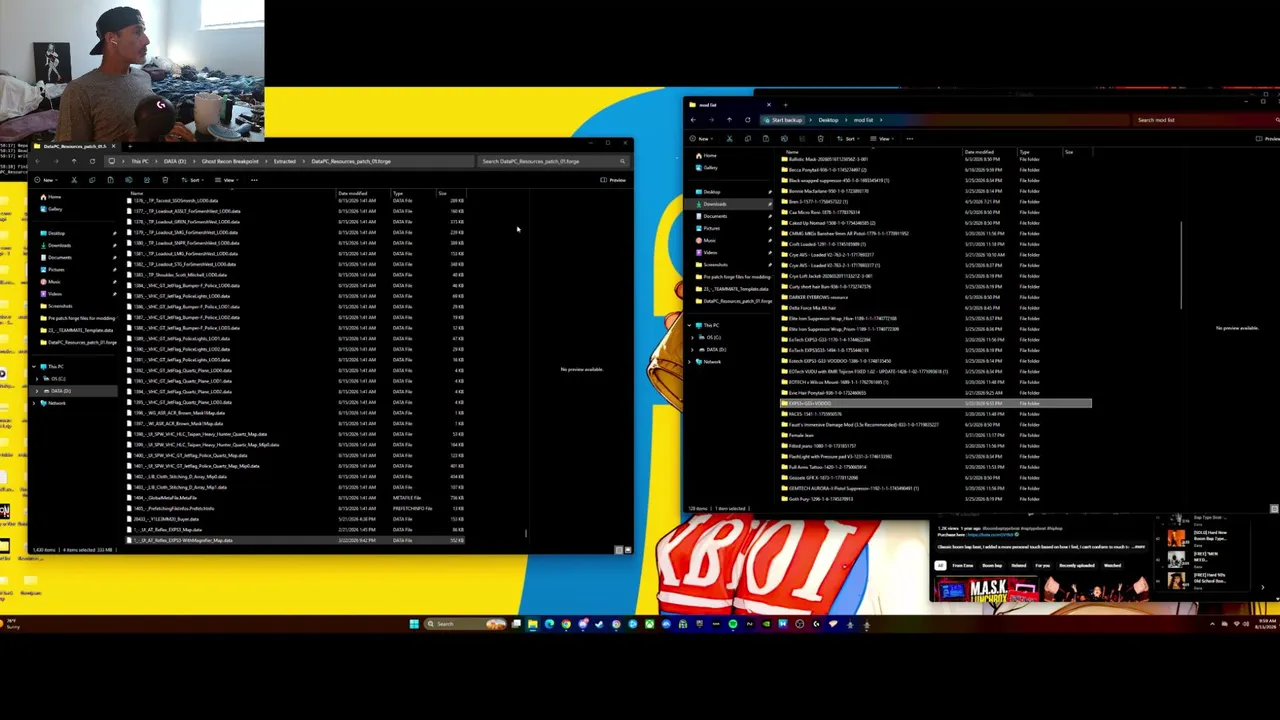Click Copy in the mod list window toolbar
1280x720 pixels.
tap(747, 139)
